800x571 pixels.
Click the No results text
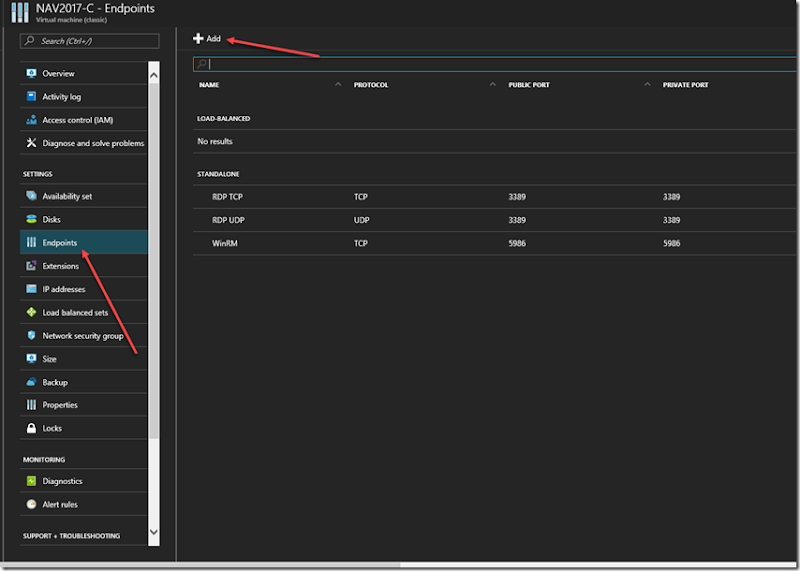click(x=215, y=141)
